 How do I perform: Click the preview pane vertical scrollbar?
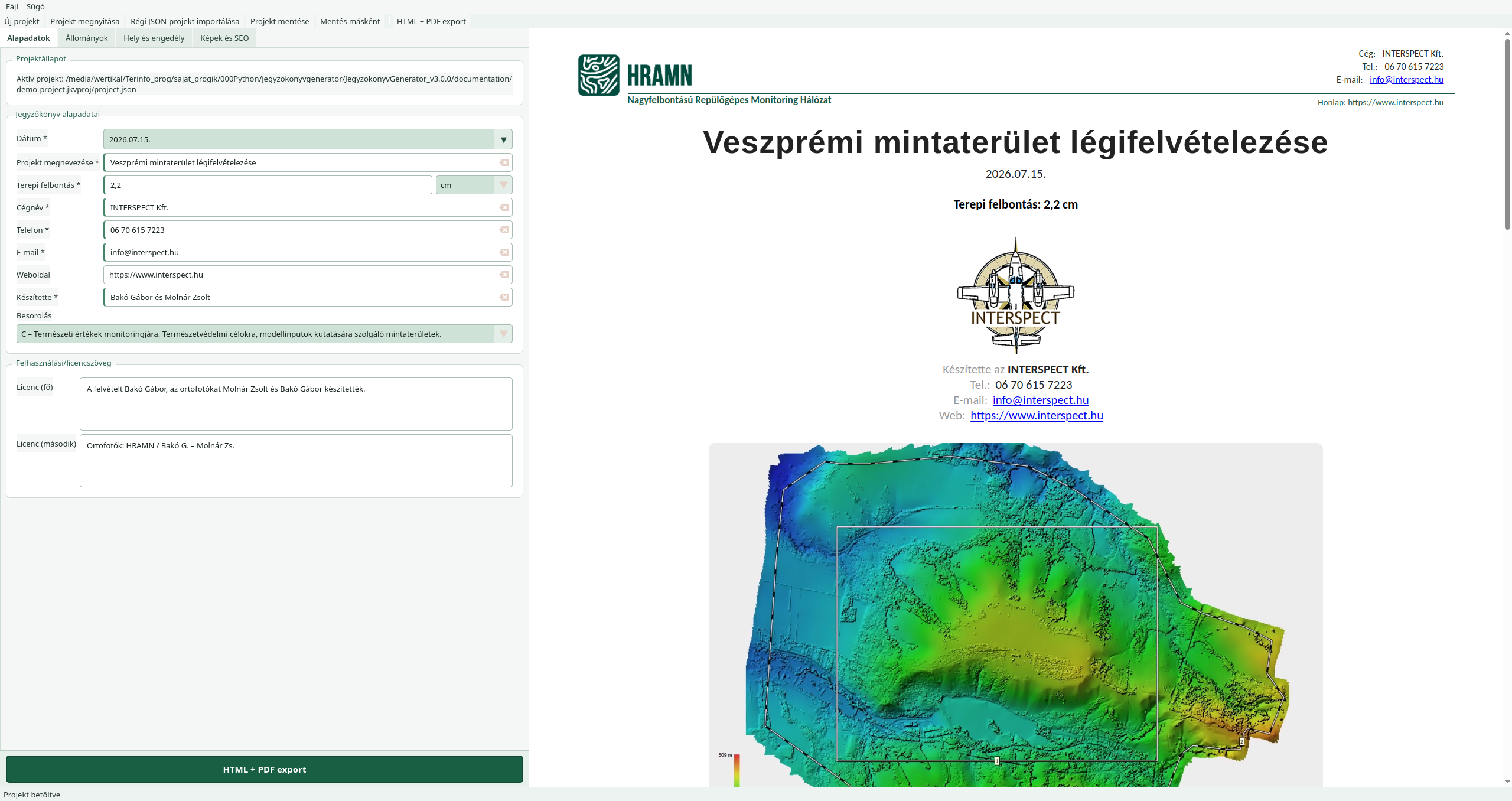[1507, 408]
